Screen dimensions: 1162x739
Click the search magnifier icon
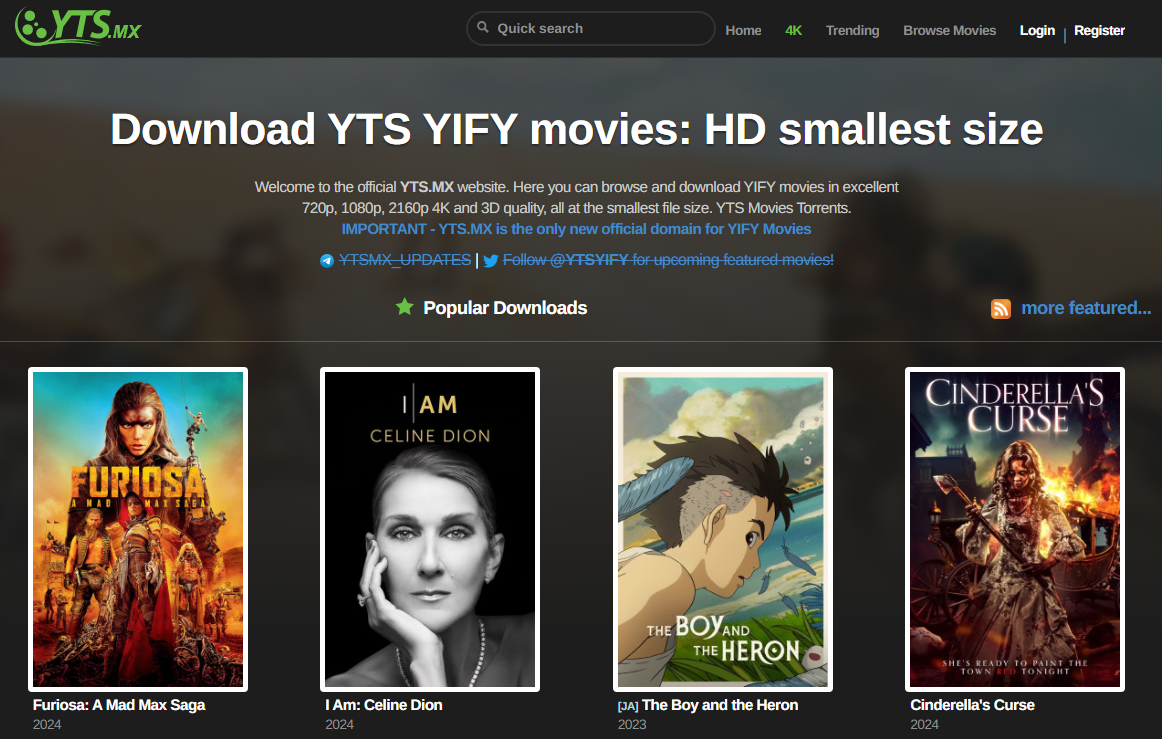coord(482,27)
